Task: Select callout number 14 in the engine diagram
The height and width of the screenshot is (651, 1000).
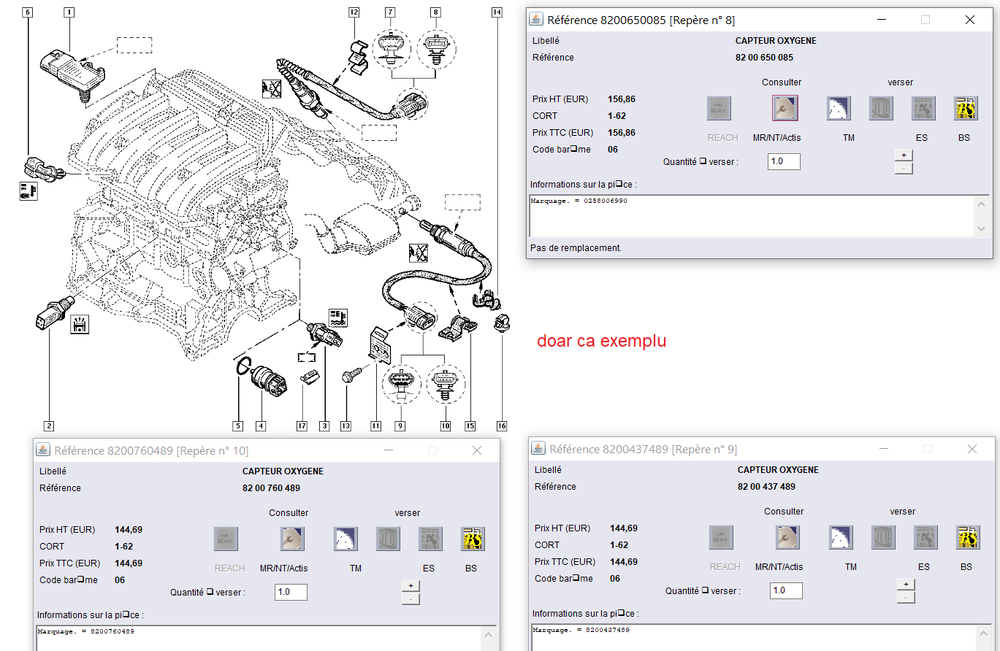Action: pos(497,11)
